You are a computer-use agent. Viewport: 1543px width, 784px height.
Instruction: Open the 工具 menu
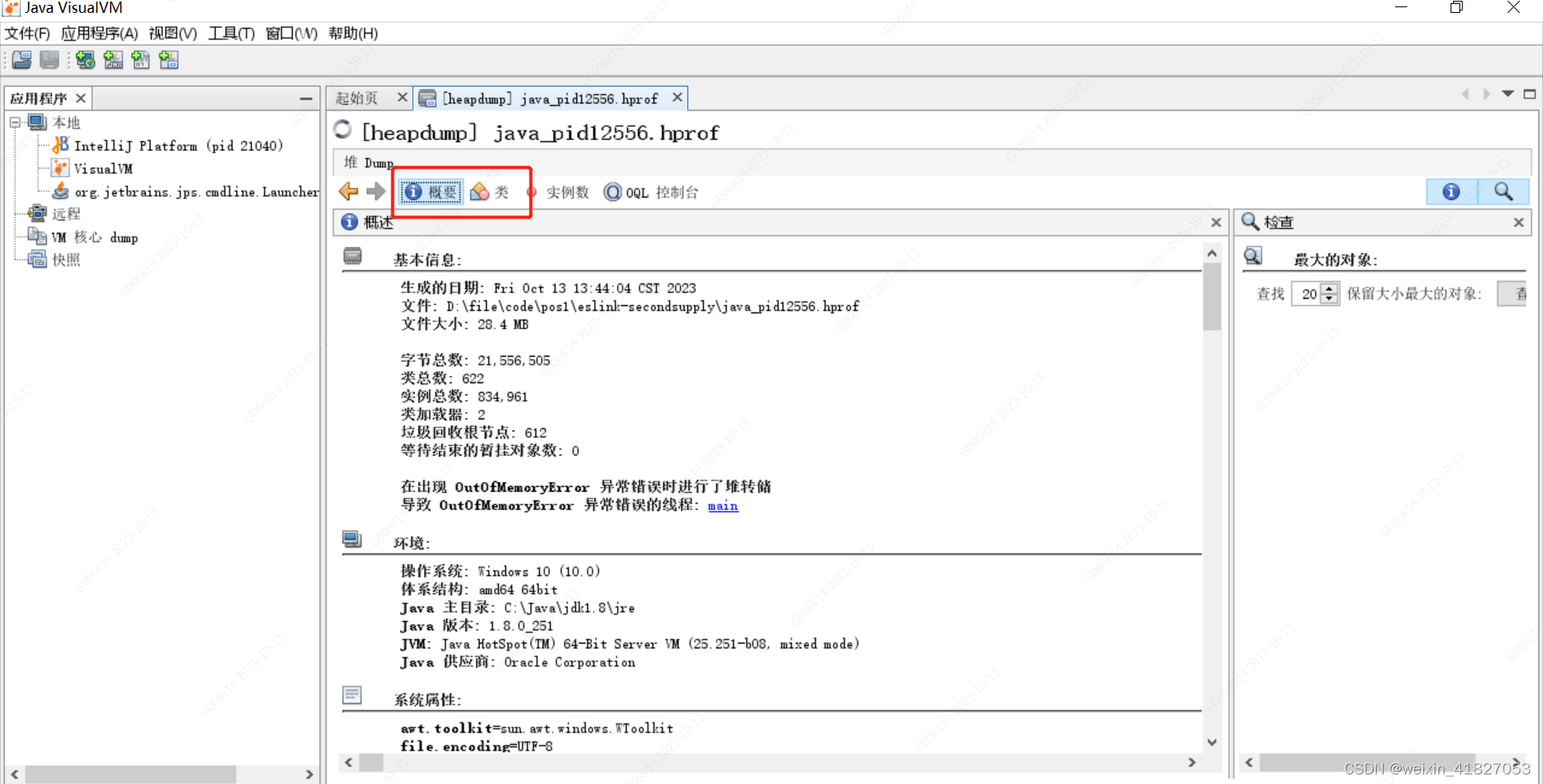[231, 34]
